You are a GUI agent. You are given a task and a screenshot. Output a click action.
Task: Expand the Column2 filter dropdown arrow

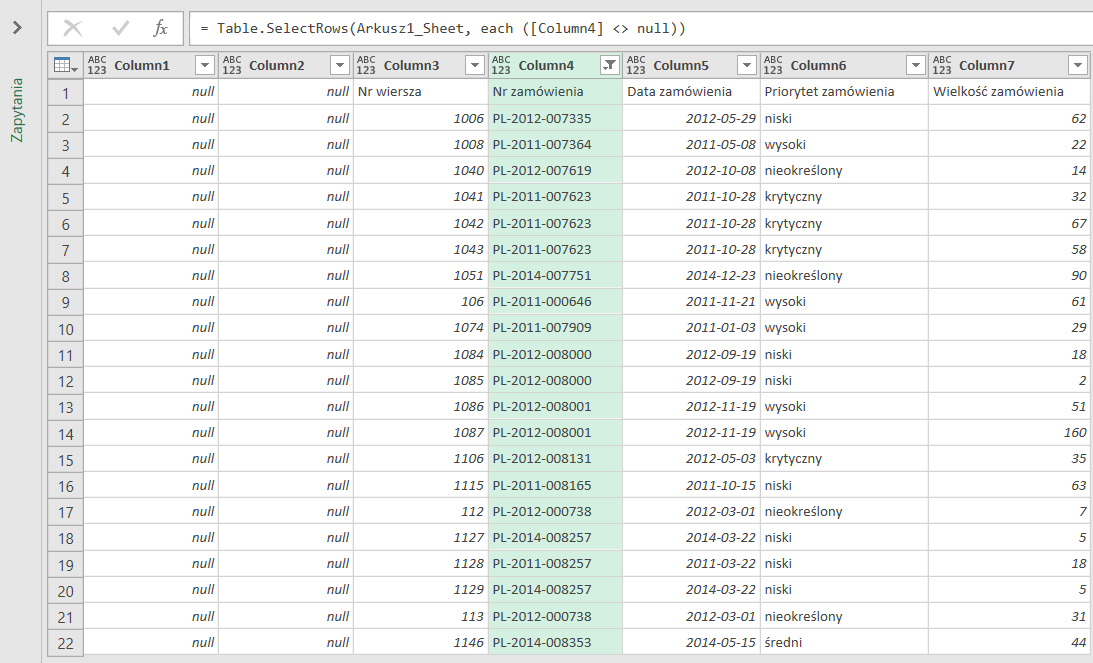(339, 65)
